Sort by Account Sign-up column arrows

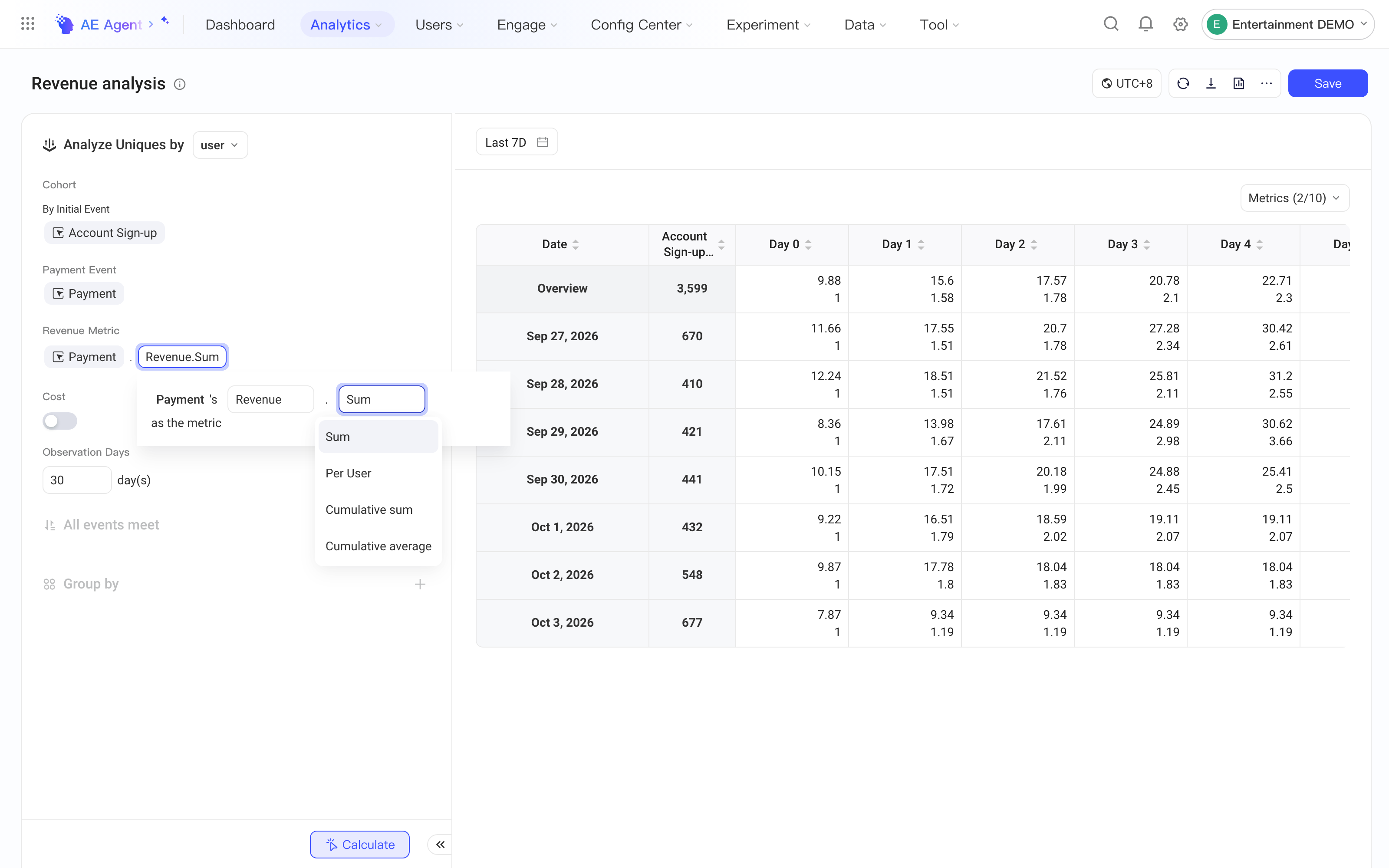point(721,244)
